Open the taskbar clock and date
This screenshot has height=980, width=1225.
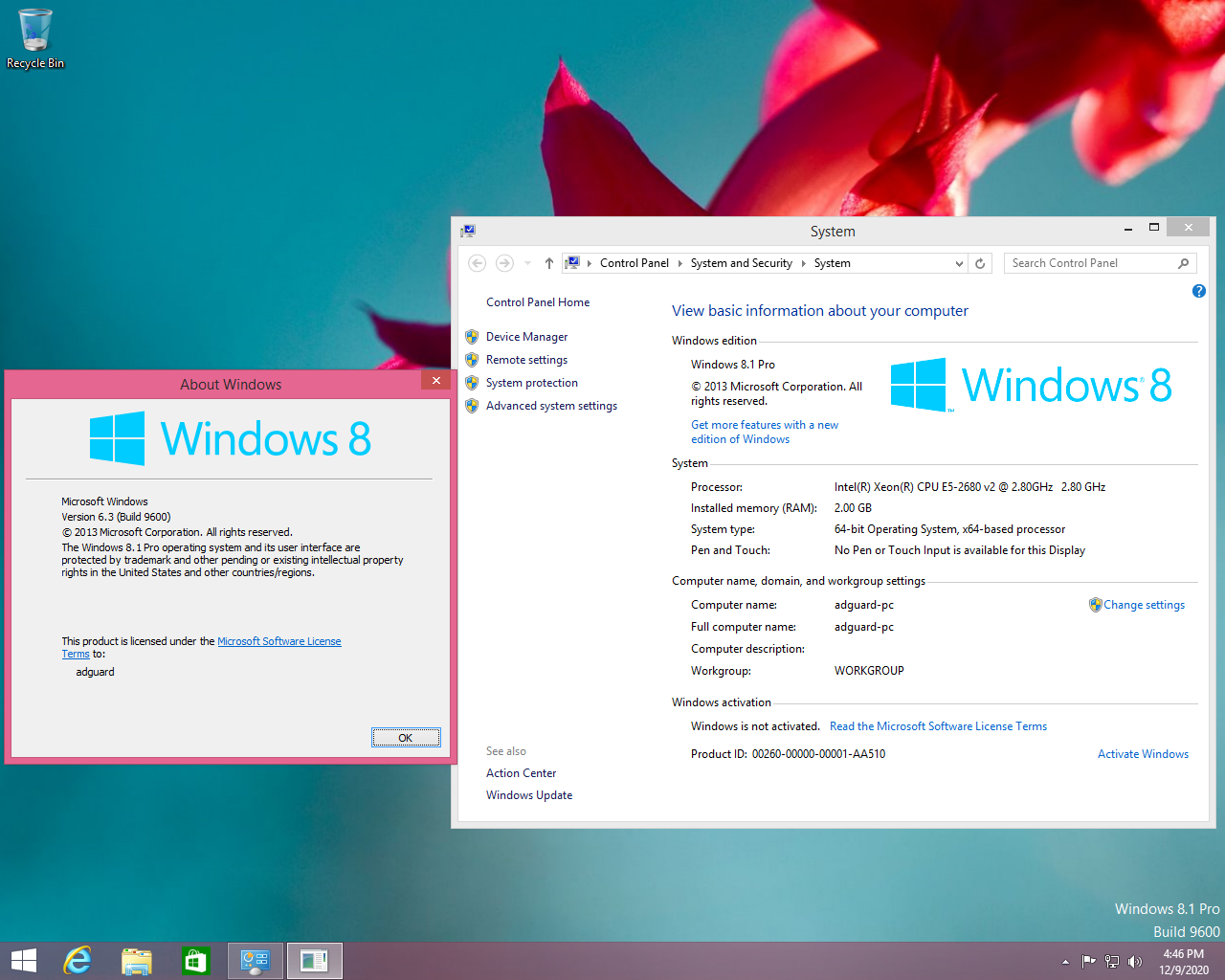pos(1184,962)
